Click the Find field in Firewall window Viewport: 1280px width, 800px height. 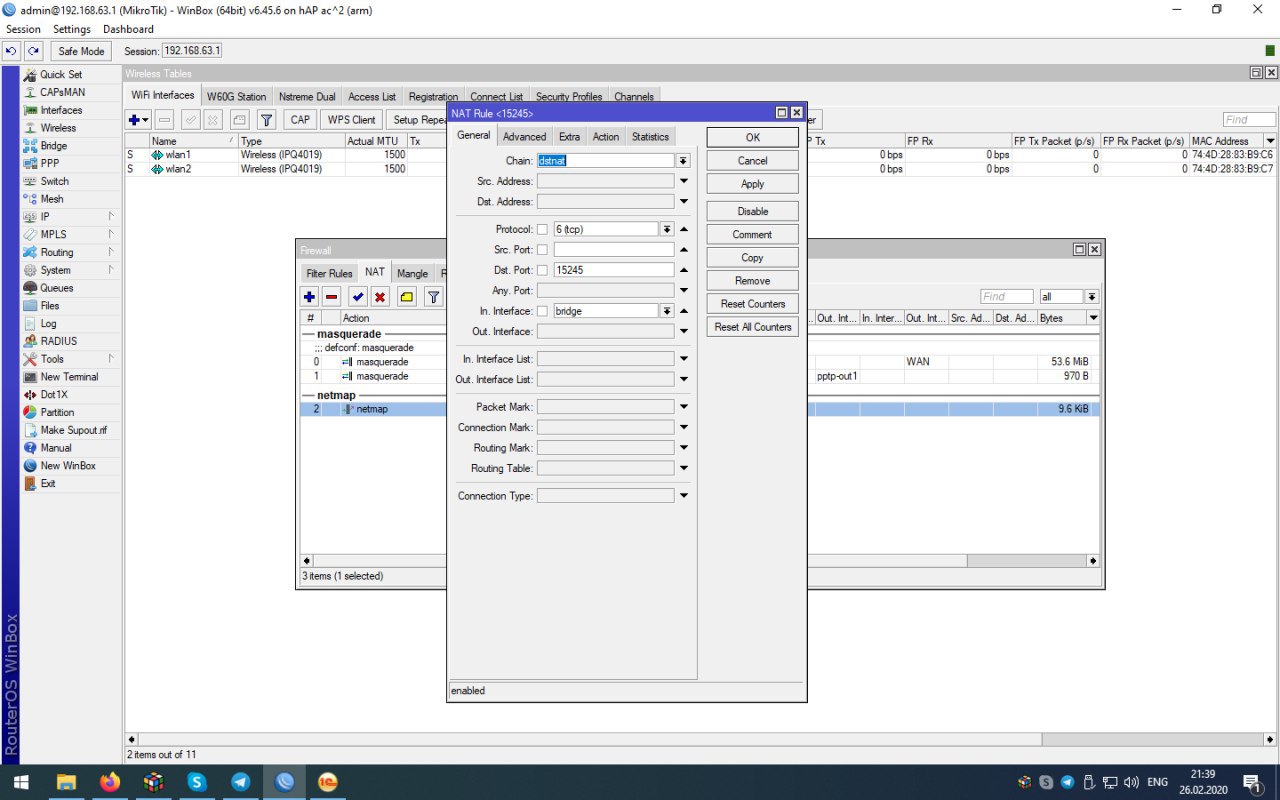click(1006, 297)
